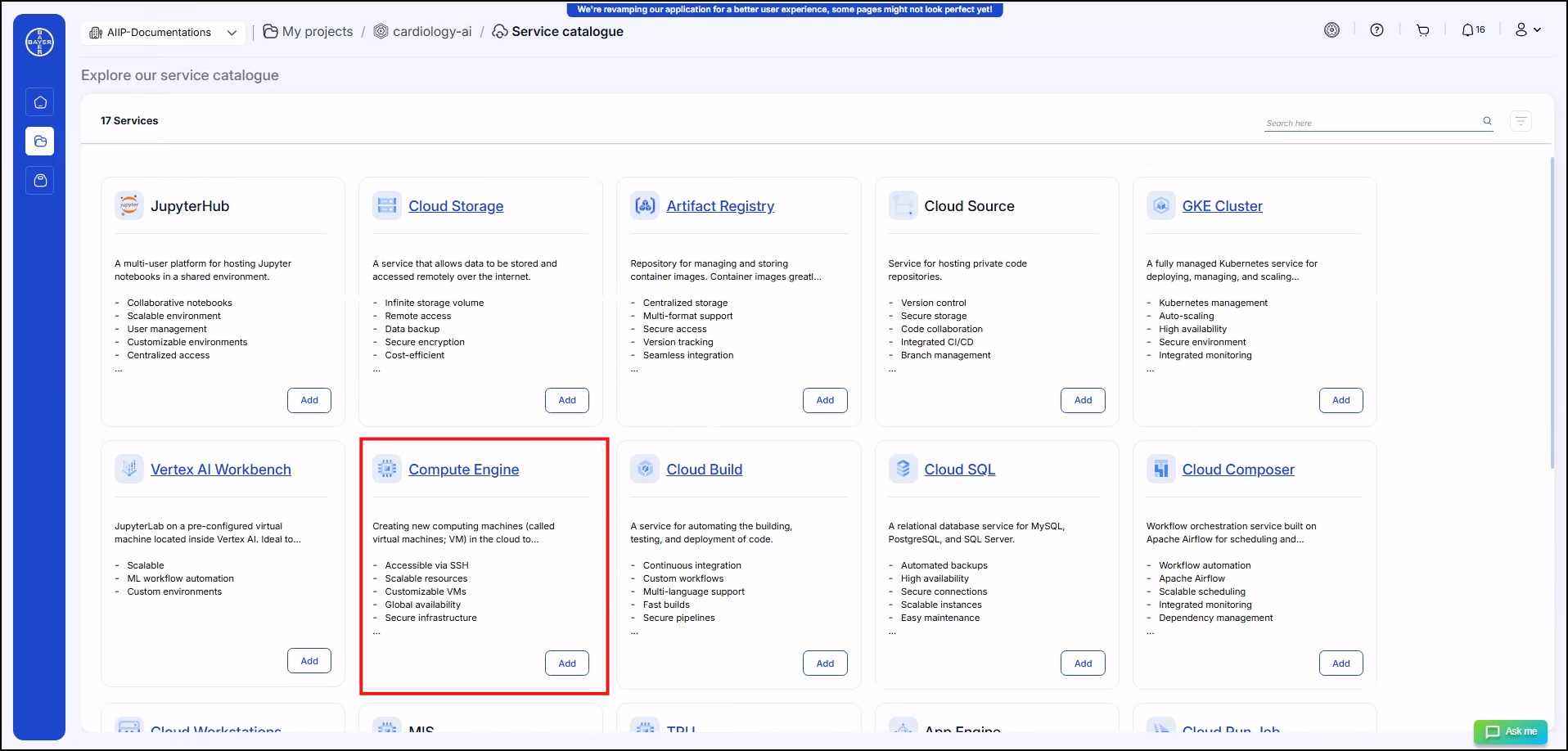Click the Service catalogue breadcrumb
The width and height of the screenshot is (1568, 751).
(558, 32)
